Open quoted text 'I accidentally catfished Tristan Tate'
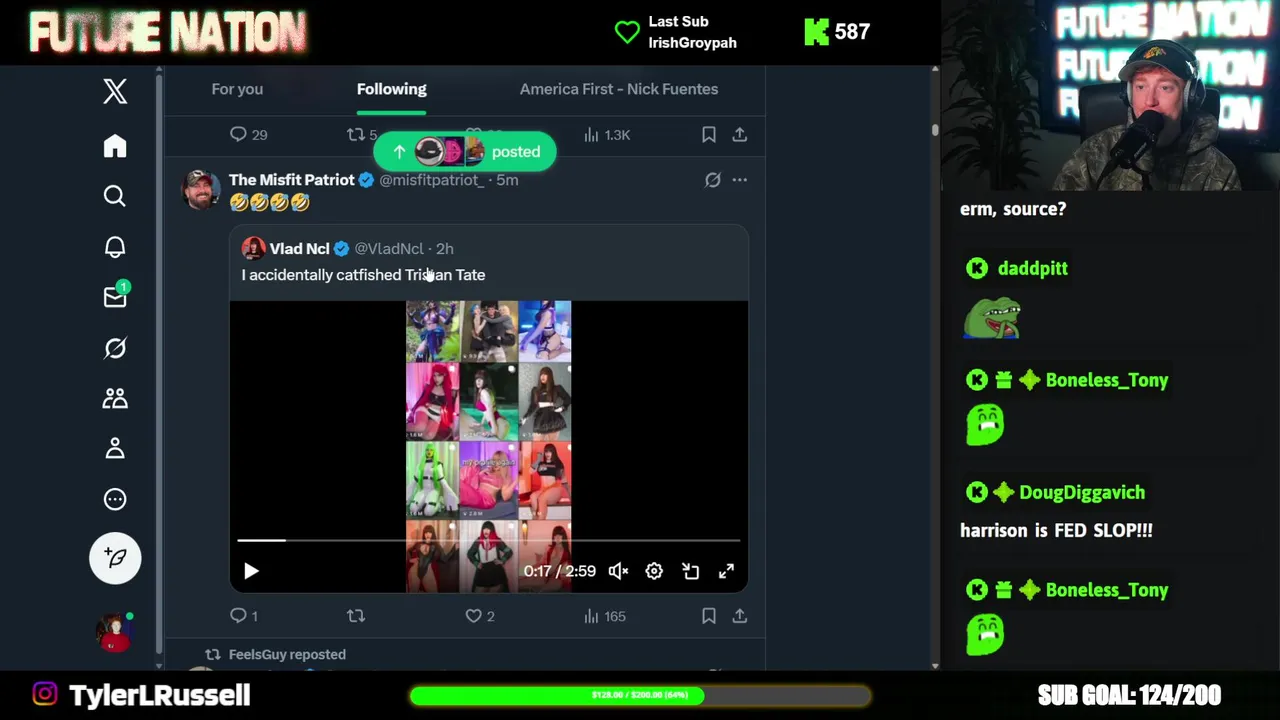Viewport: 1280px width, 720px height. [x=363, y=274]
